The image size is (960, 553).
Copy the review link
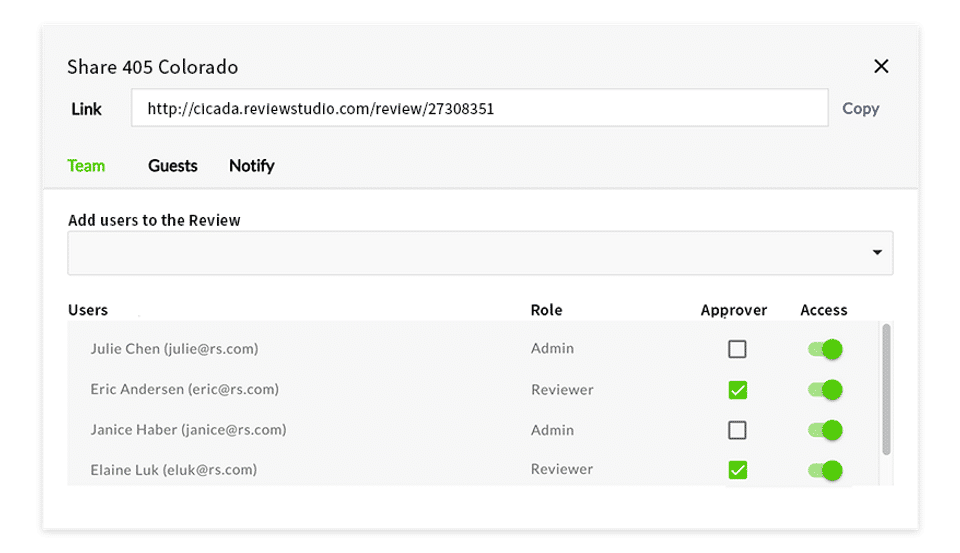coord(860,109)
